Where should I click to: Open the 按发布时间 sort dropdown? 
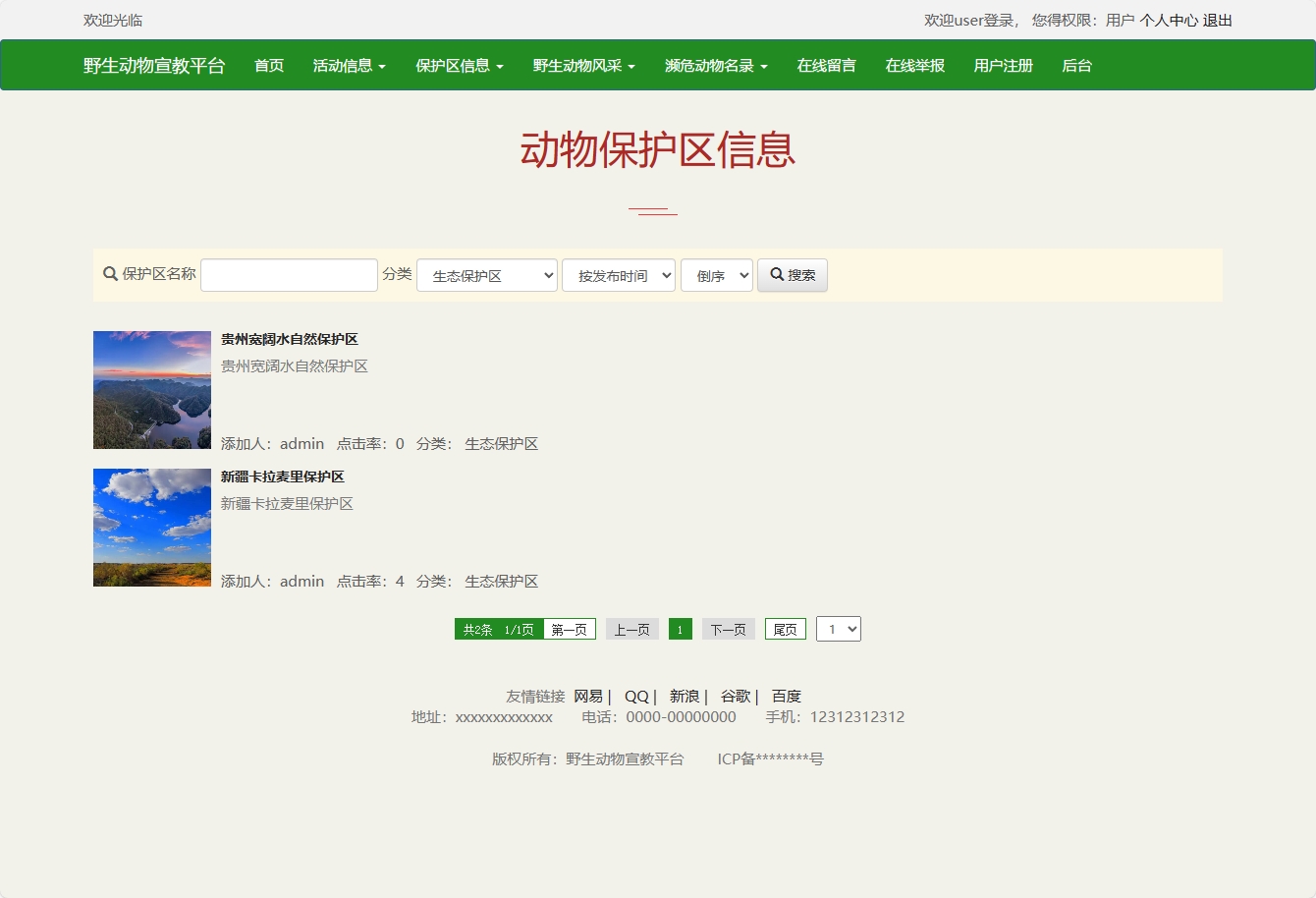pos(618,275)
